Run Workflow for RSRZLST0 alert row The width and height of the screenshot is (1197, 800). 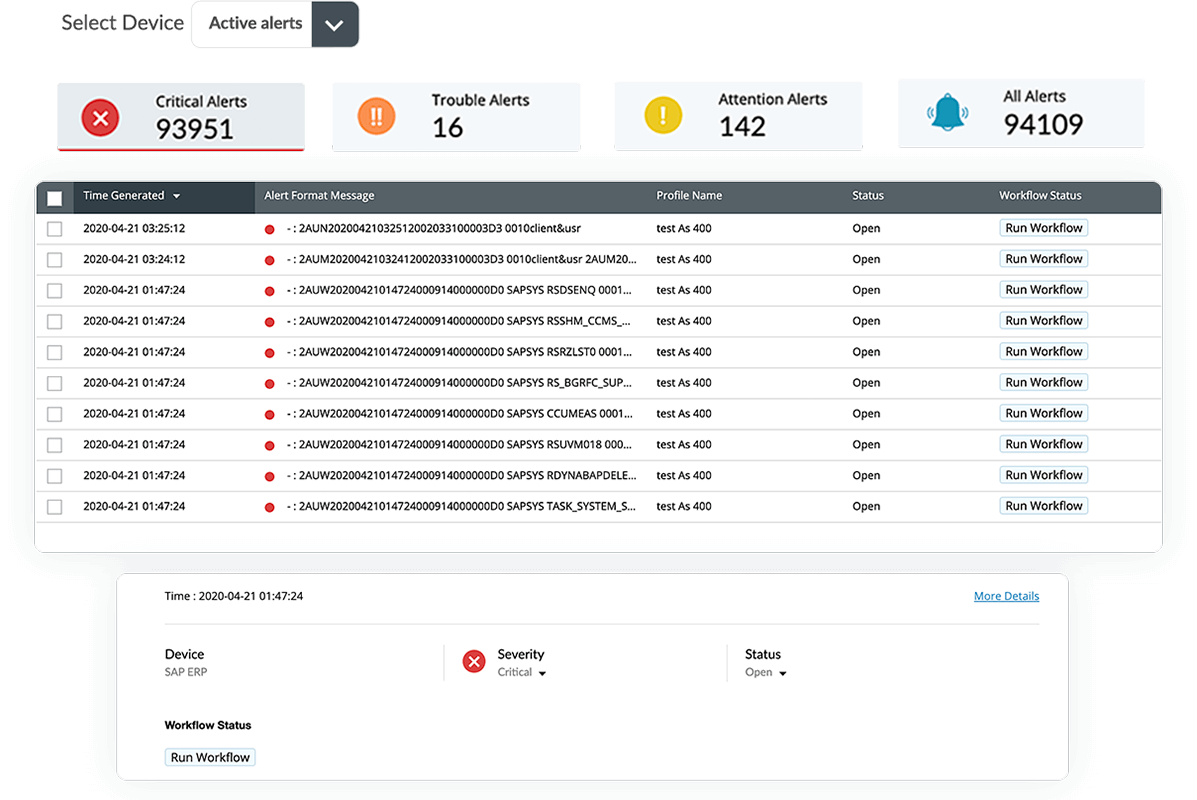coord(1044,351)
